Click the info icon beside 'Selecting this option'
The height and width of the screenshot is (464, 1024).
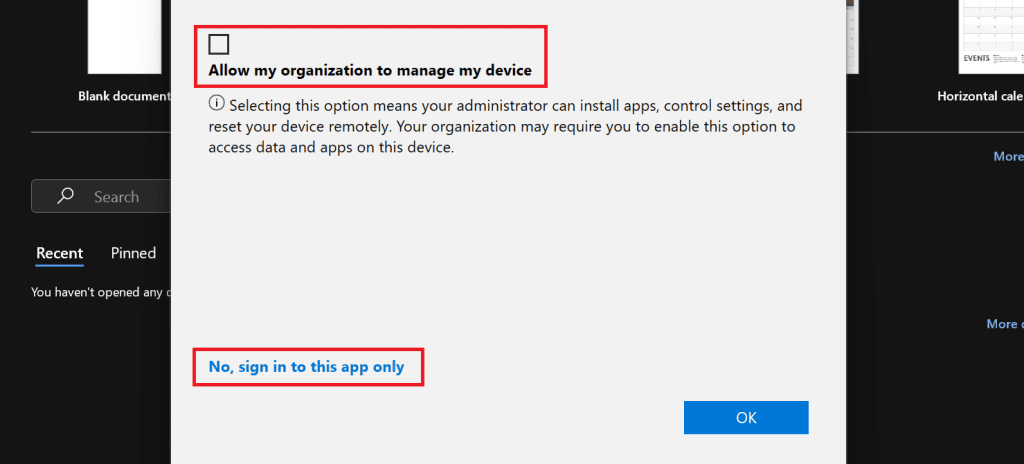[x=216, y=105]
